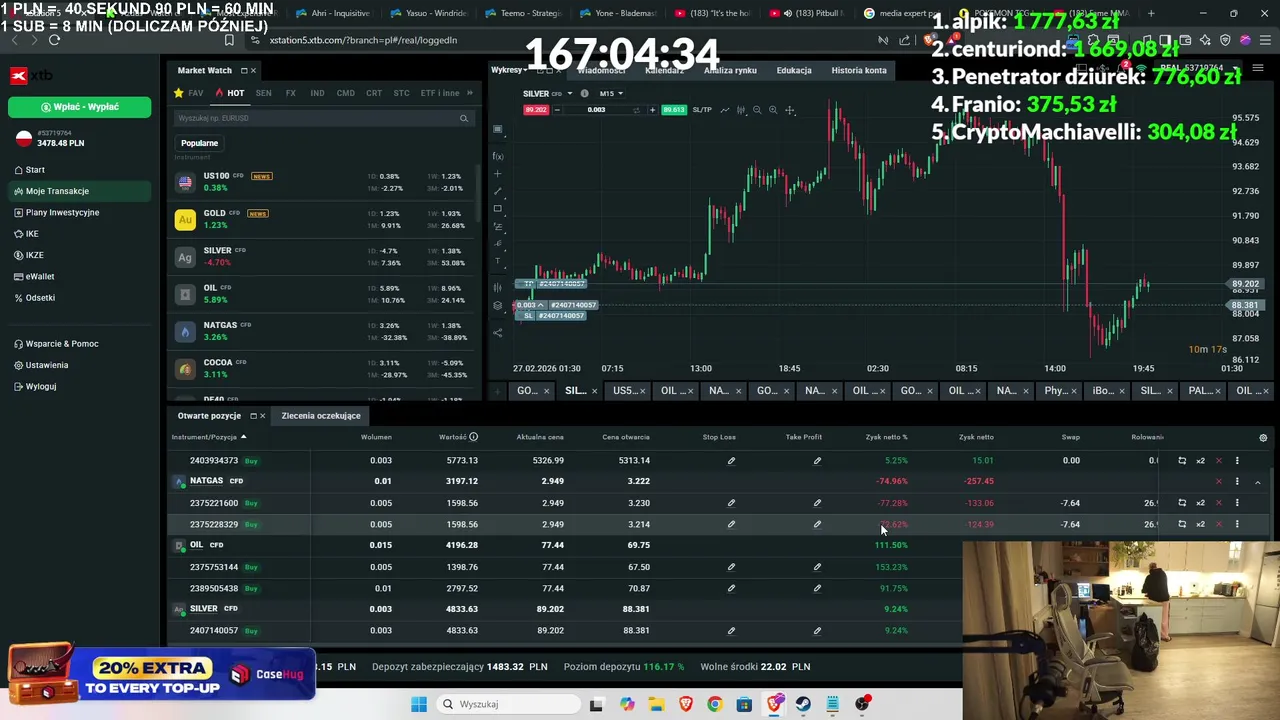Open Zlecenia oczekujące tab
The height and width of the screenshot is (720, 1280).
coord(321,416)
